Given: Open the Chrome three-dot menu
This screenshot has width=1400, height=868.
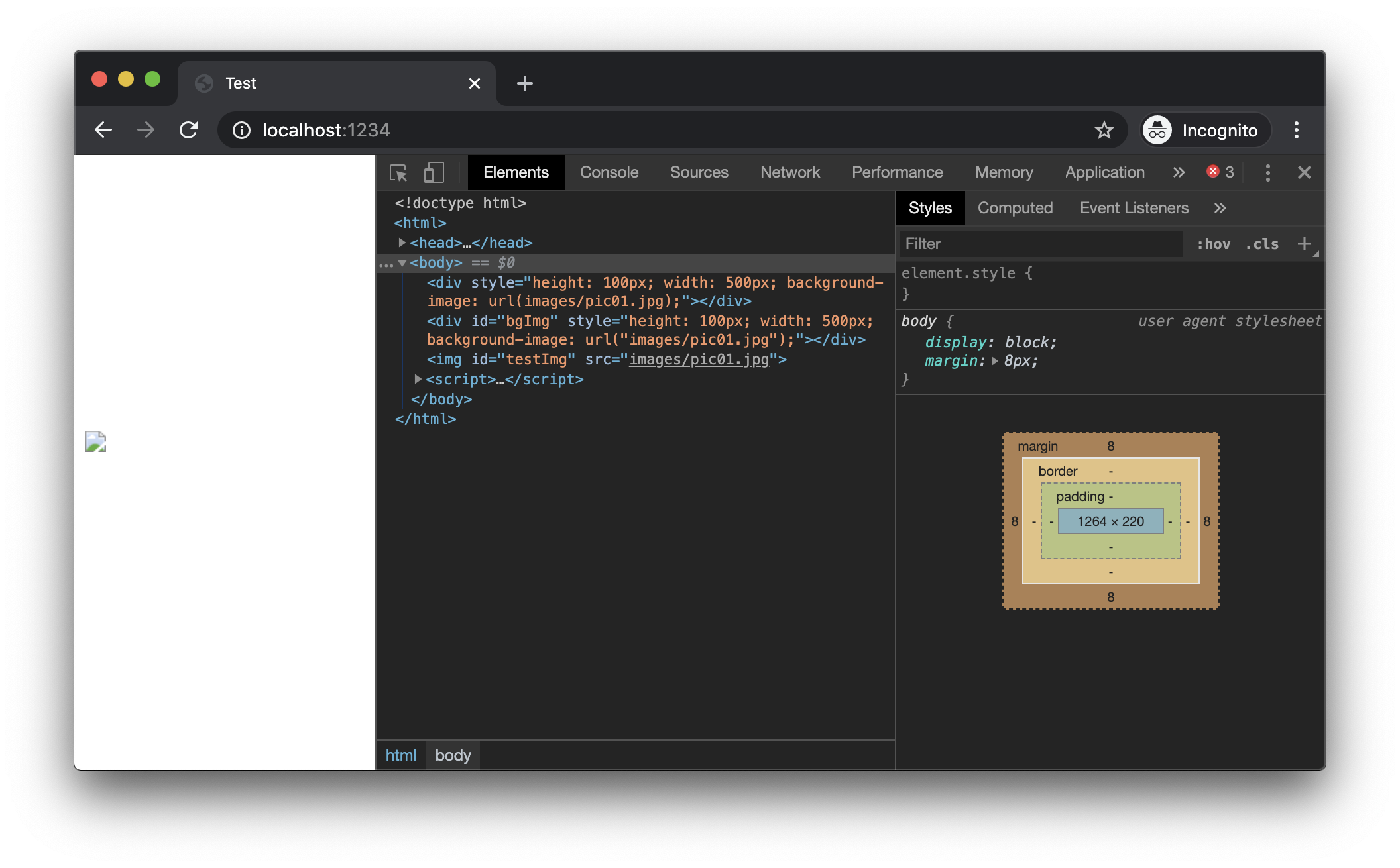Looking at the screenshot, I should [1296, 130].
